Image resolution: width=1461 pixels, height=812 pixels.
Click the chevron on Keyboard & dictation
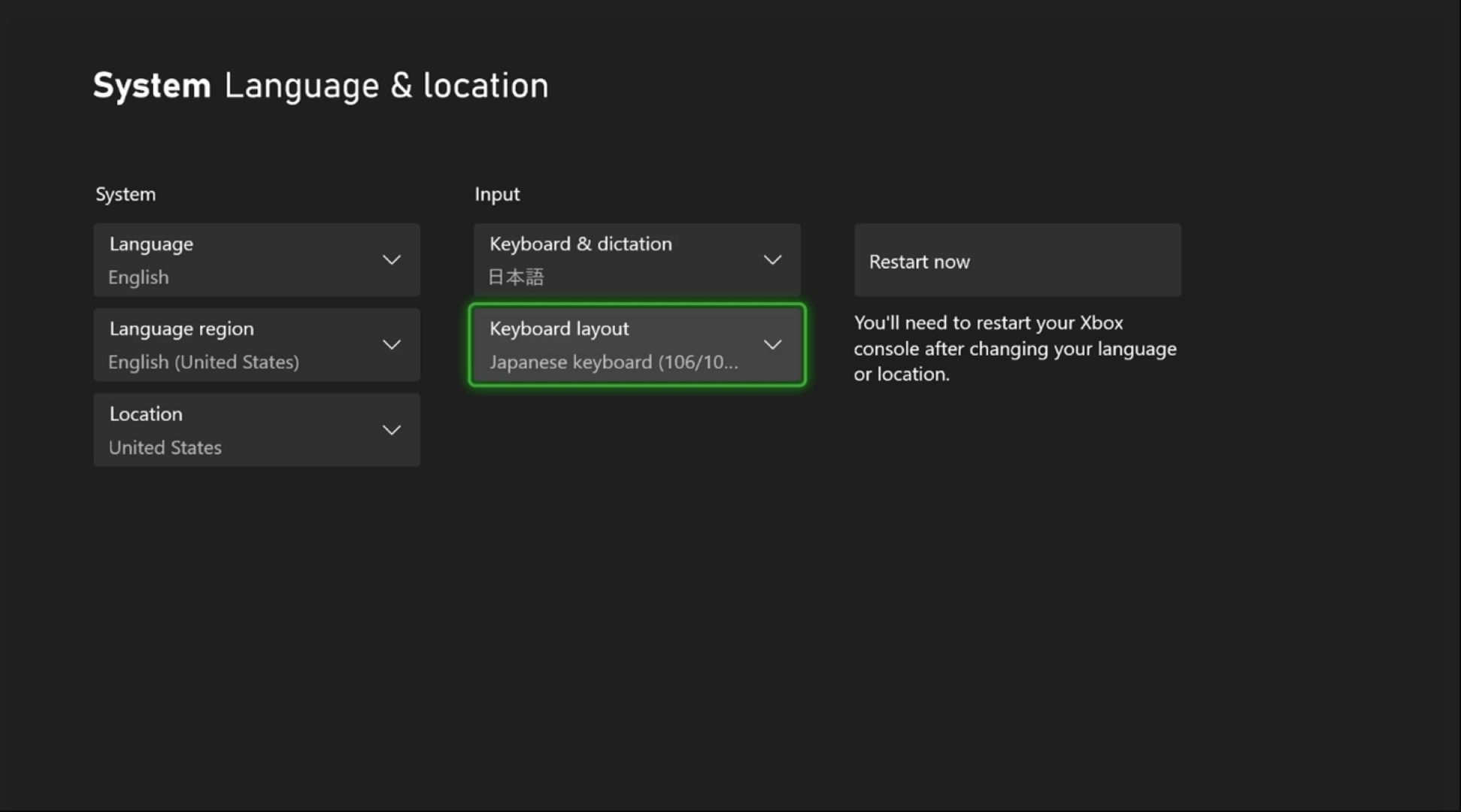[772, 260]
